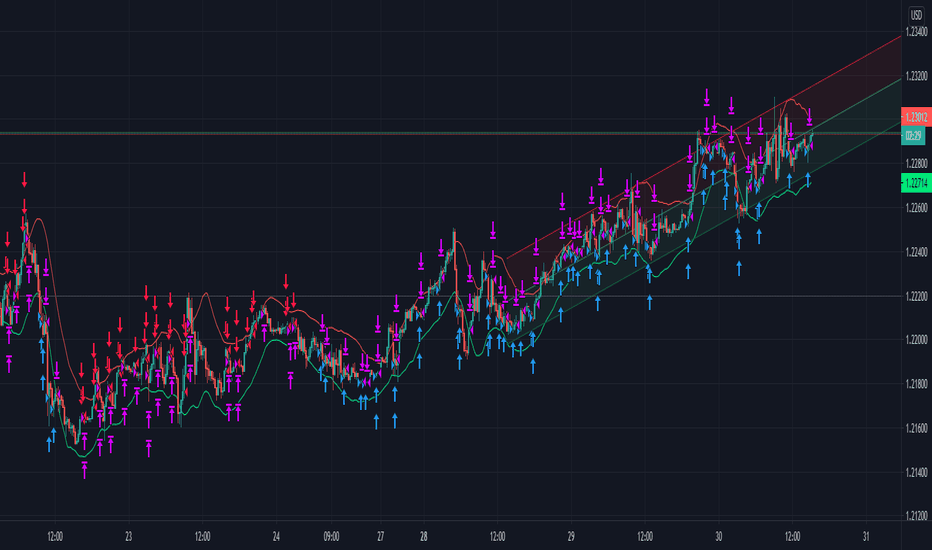Click the 1.21400 price axis value
932x550 pixels.
coord(917,472)
